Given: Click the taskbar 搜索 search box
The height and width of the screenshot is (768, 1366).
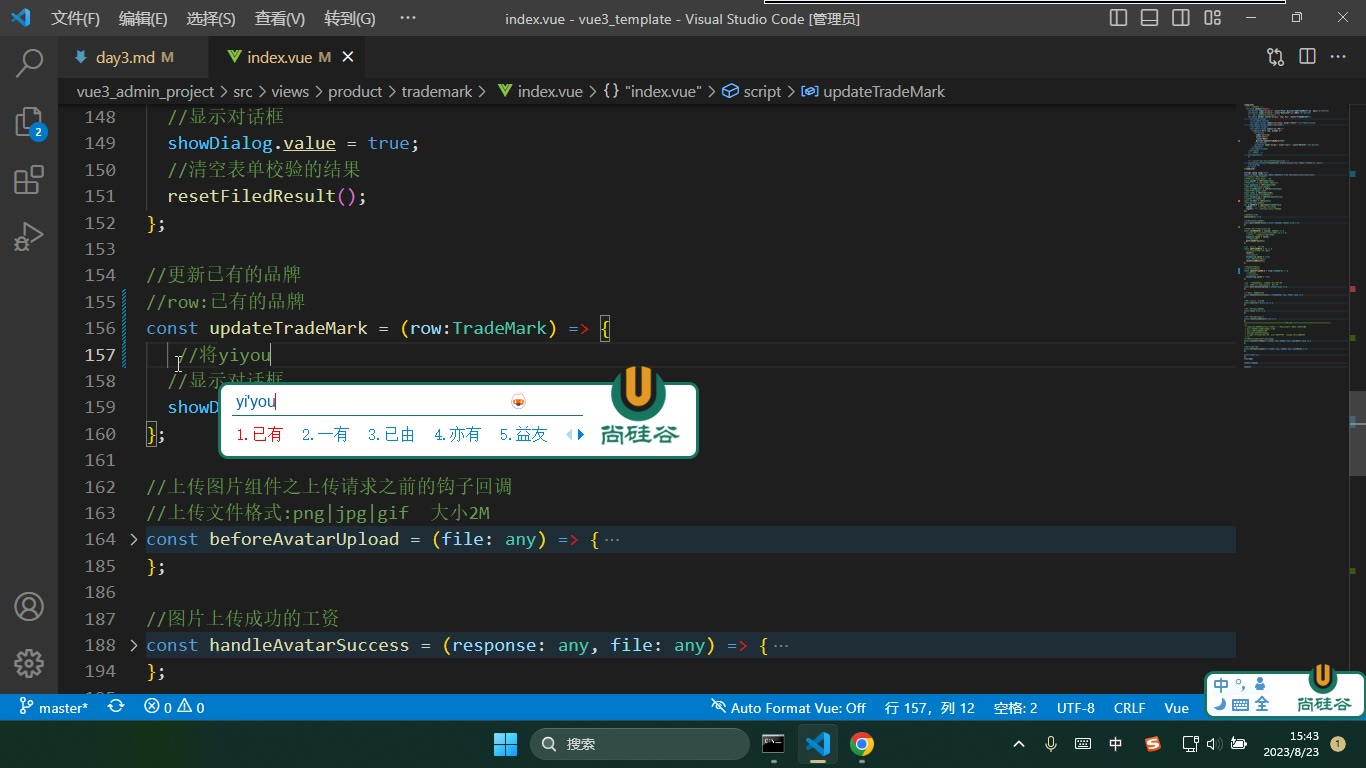Looking at the screenshot, I should [640, 744].
